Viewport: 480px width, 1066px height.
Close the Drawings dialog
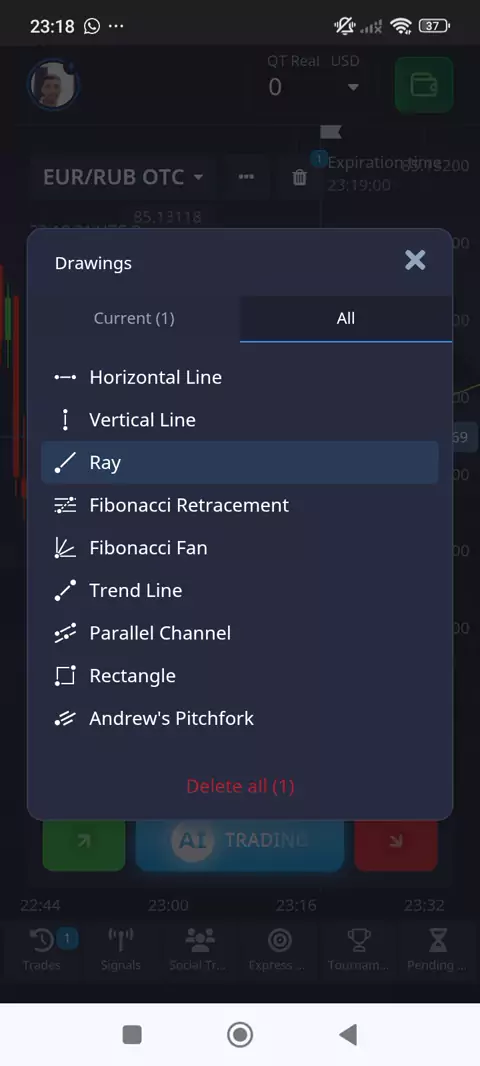415,260
